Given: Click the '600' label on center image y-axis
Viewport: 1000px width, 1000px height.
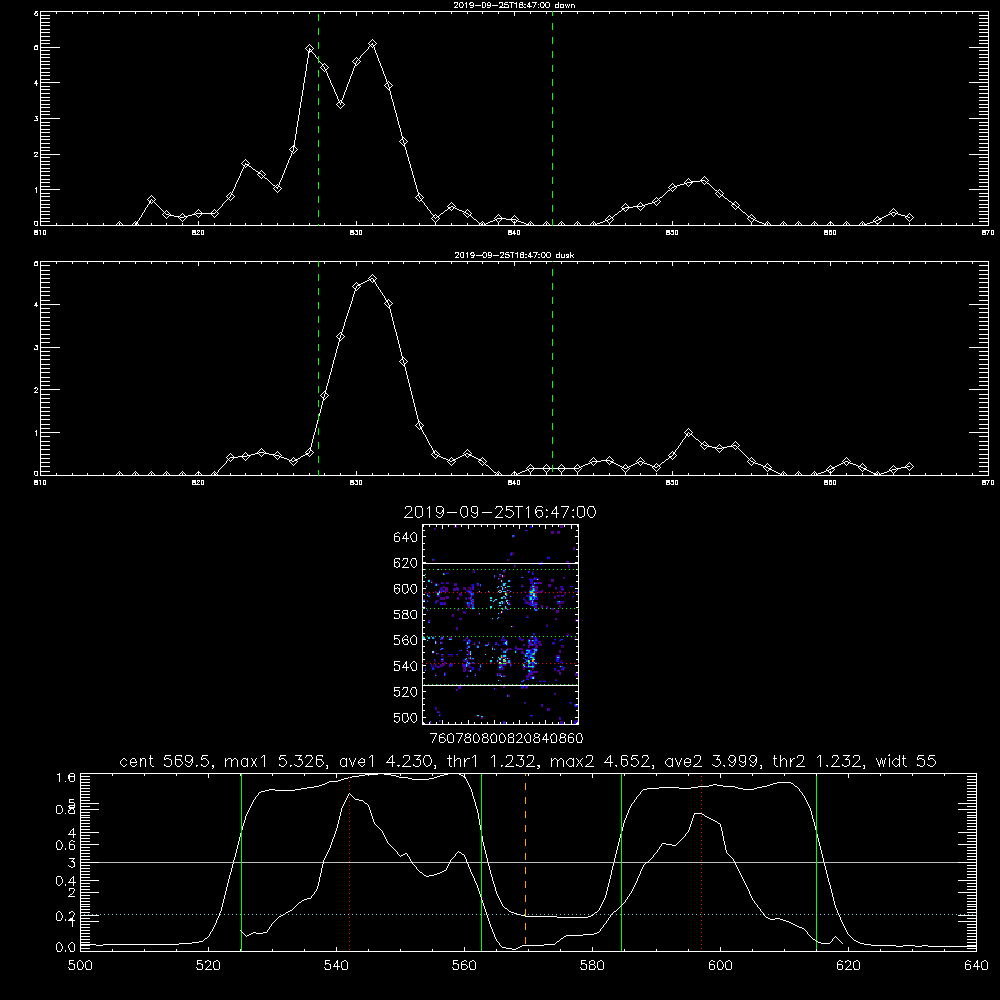Looking at the screenshot, I should [x=405, y=589].
